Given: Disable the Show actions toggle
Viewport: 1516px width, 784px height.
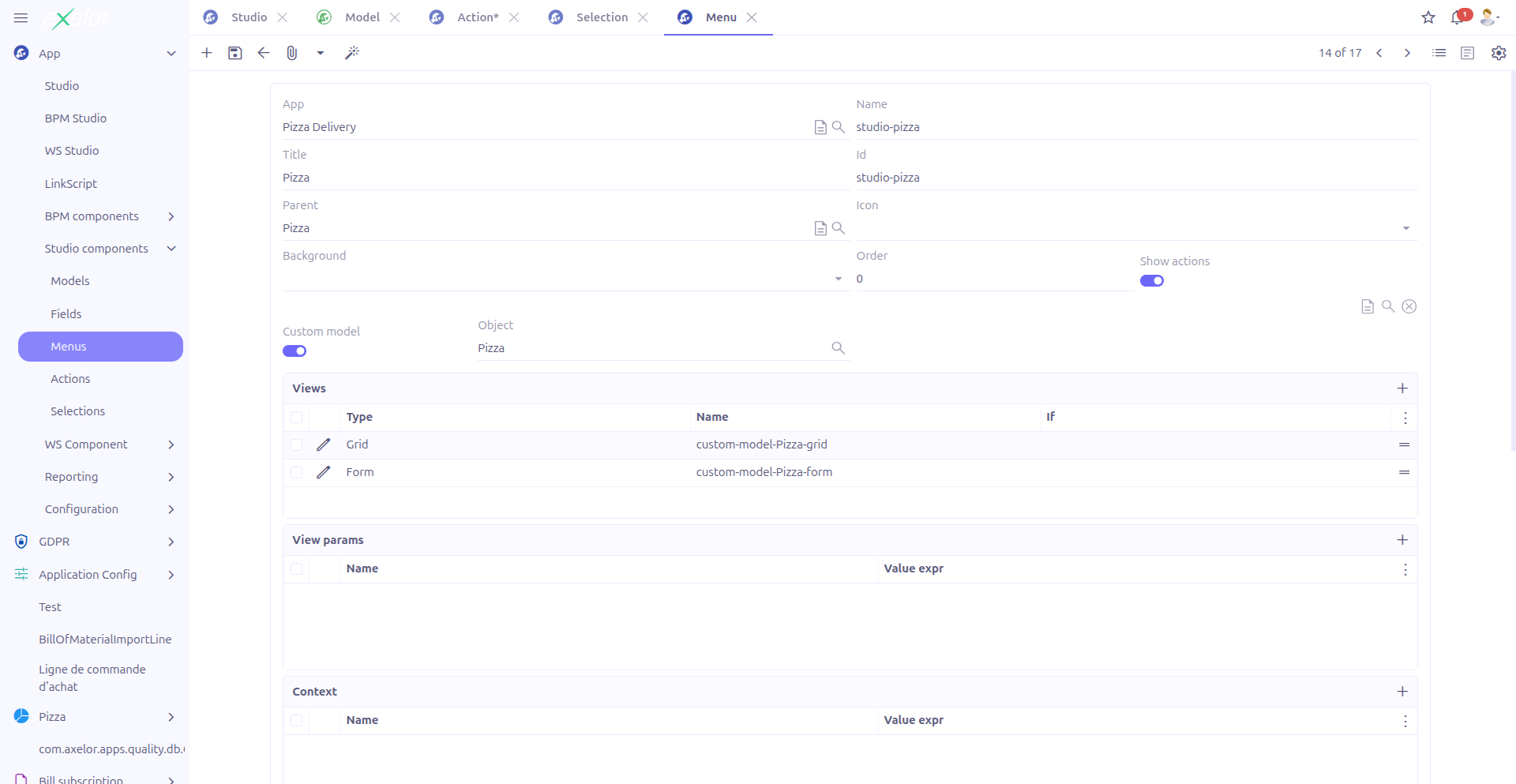Looking at the screenshot, I should point(1152,280).
